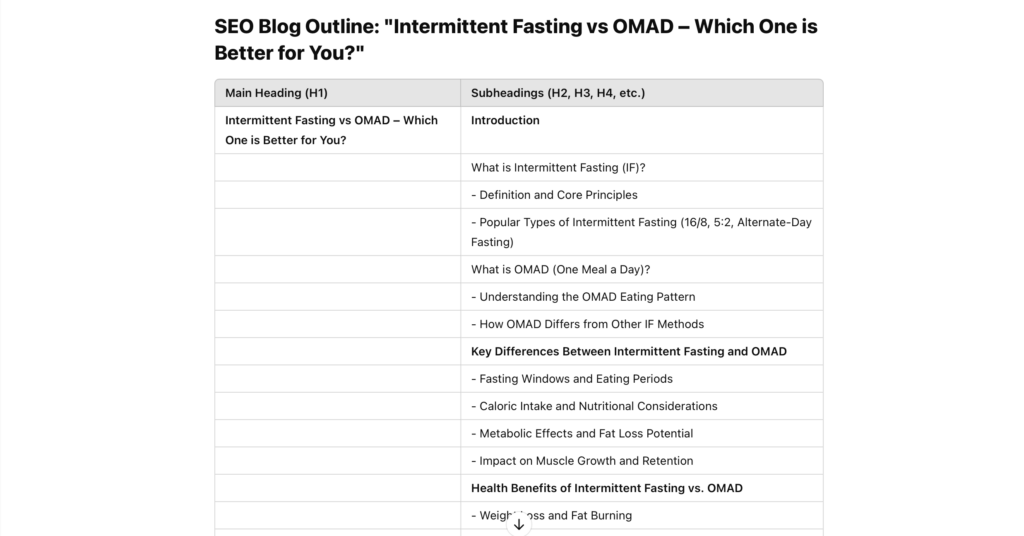Click 'Understanding the OMAD Eating Pattern' row

point(641,297)
